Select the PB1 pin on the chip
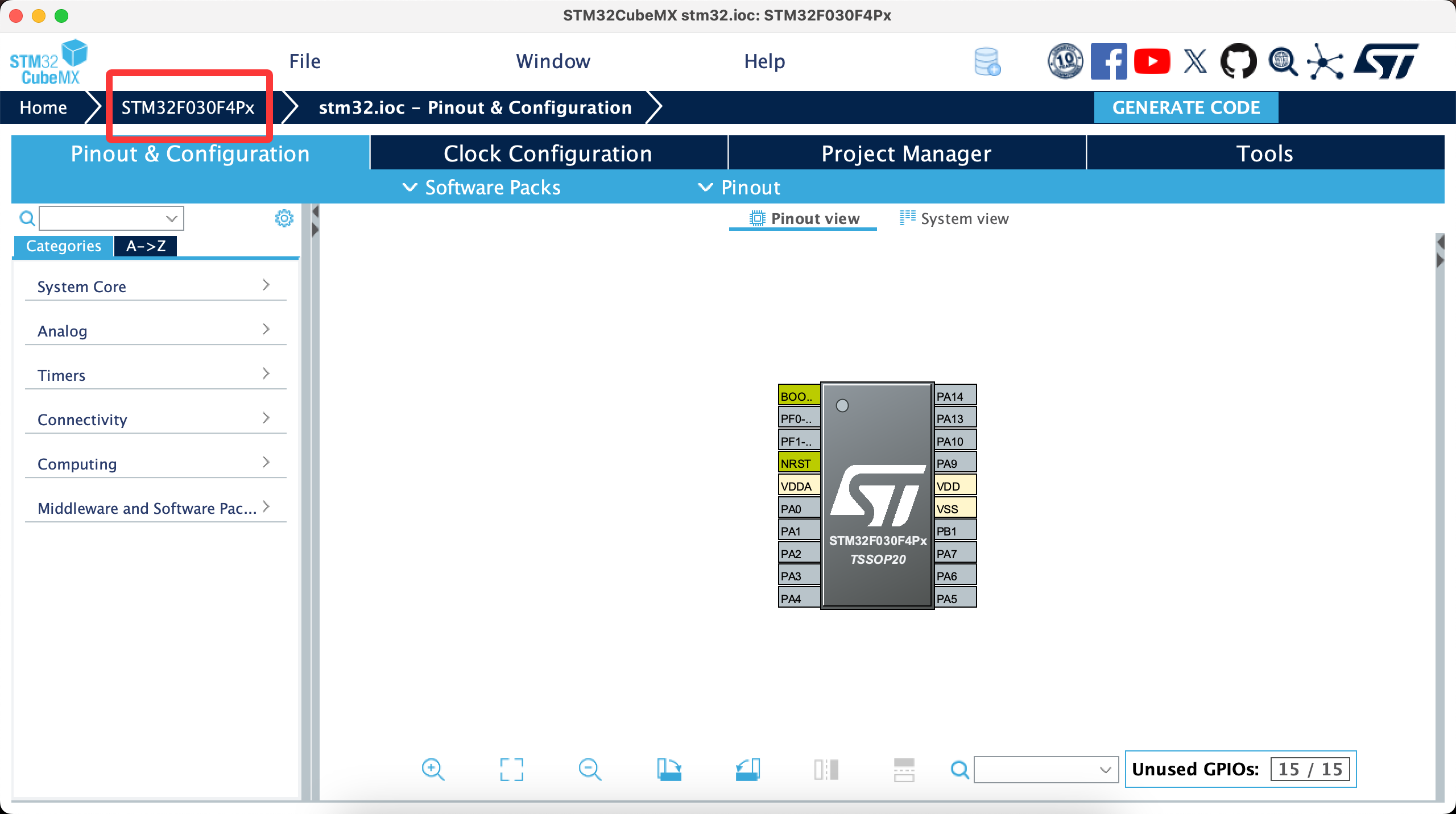The image size is (1456, 814). [955, 531]
